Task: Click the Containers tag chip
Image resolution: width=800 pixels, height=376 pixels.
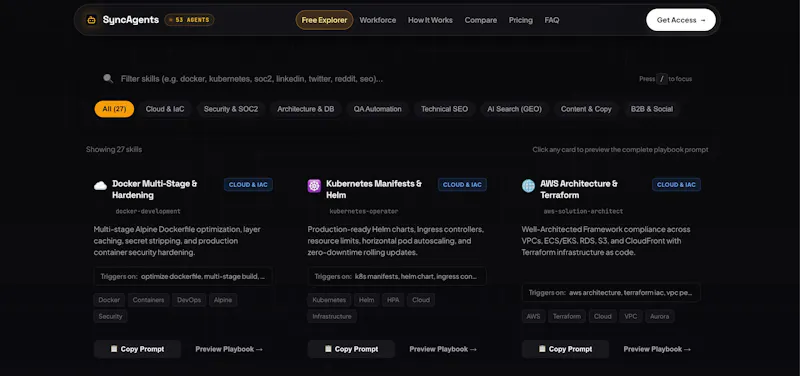Action: 148,300
